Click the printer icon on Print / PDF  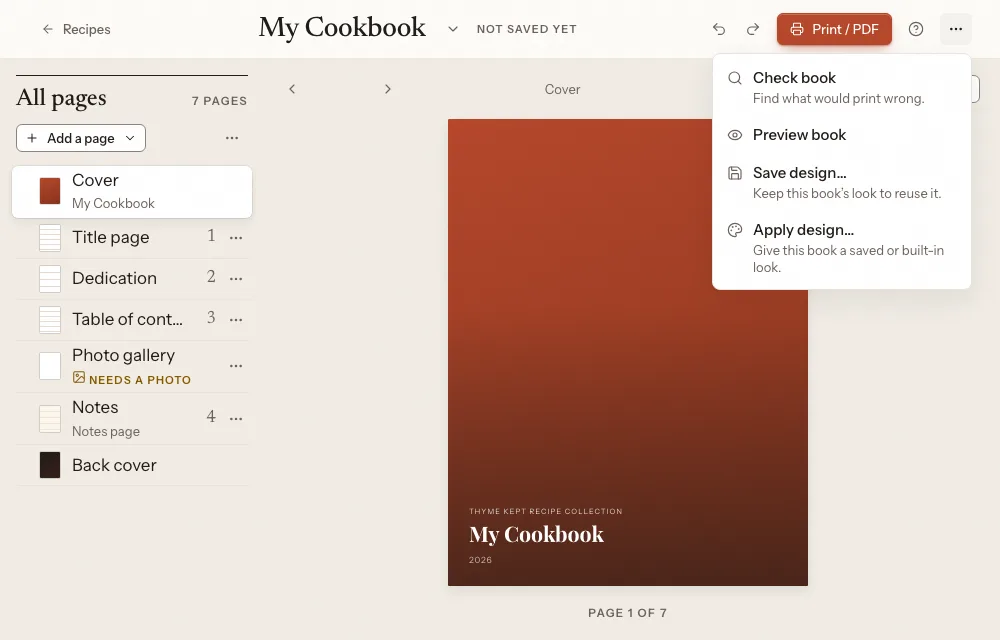click(x=797, y=29)
